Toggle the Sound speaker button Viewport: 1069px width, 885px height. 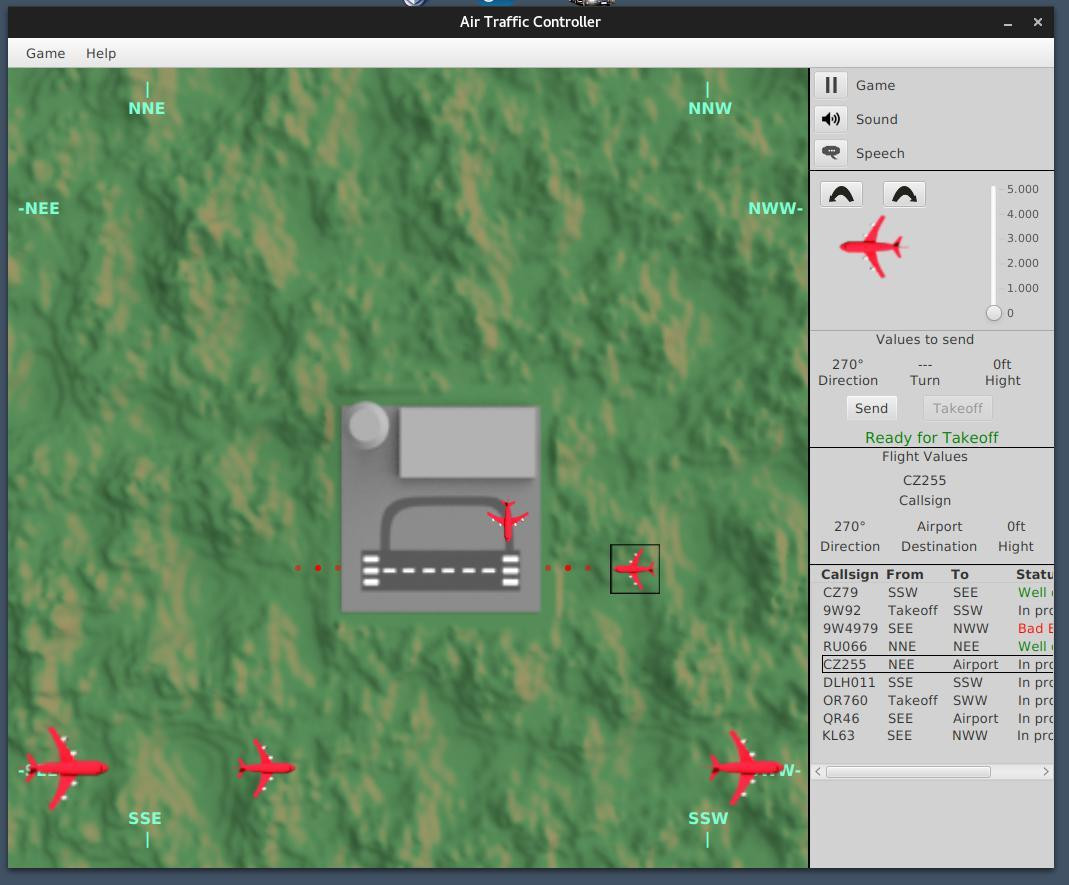click(x=830, y=119)
